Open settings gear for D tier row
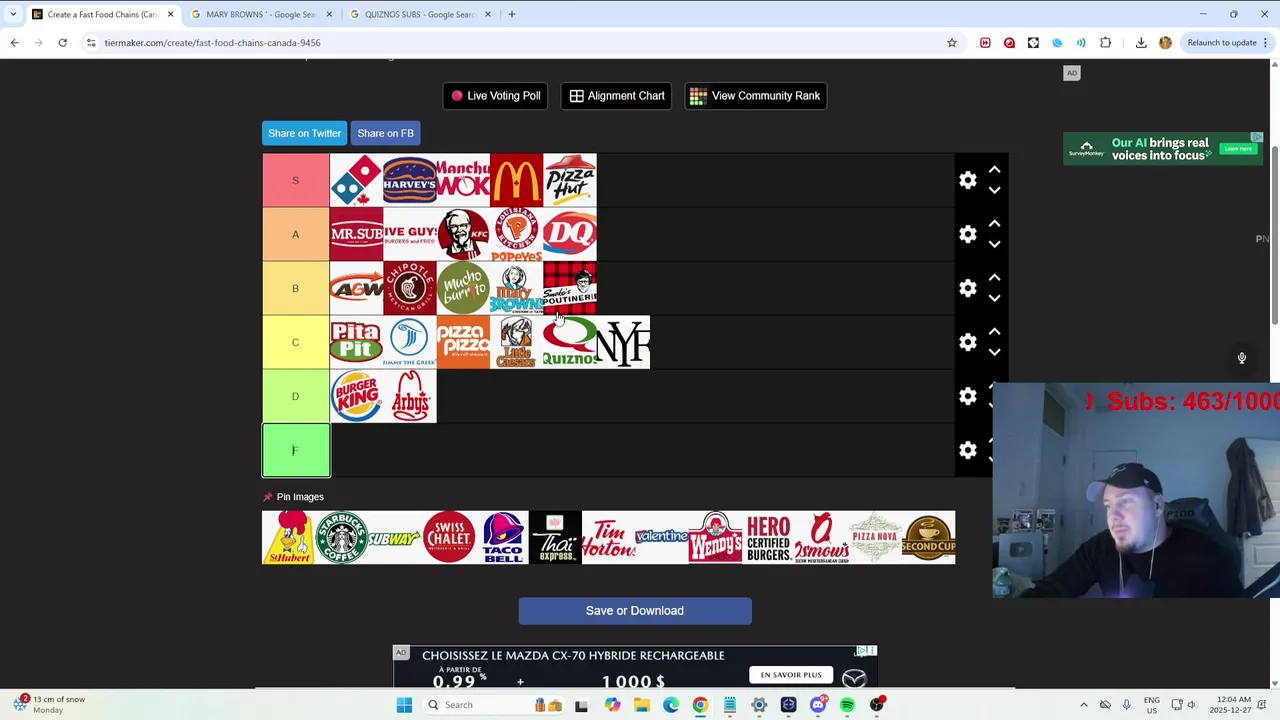This screenshot has width=1280, height=720. pos(967,396)
